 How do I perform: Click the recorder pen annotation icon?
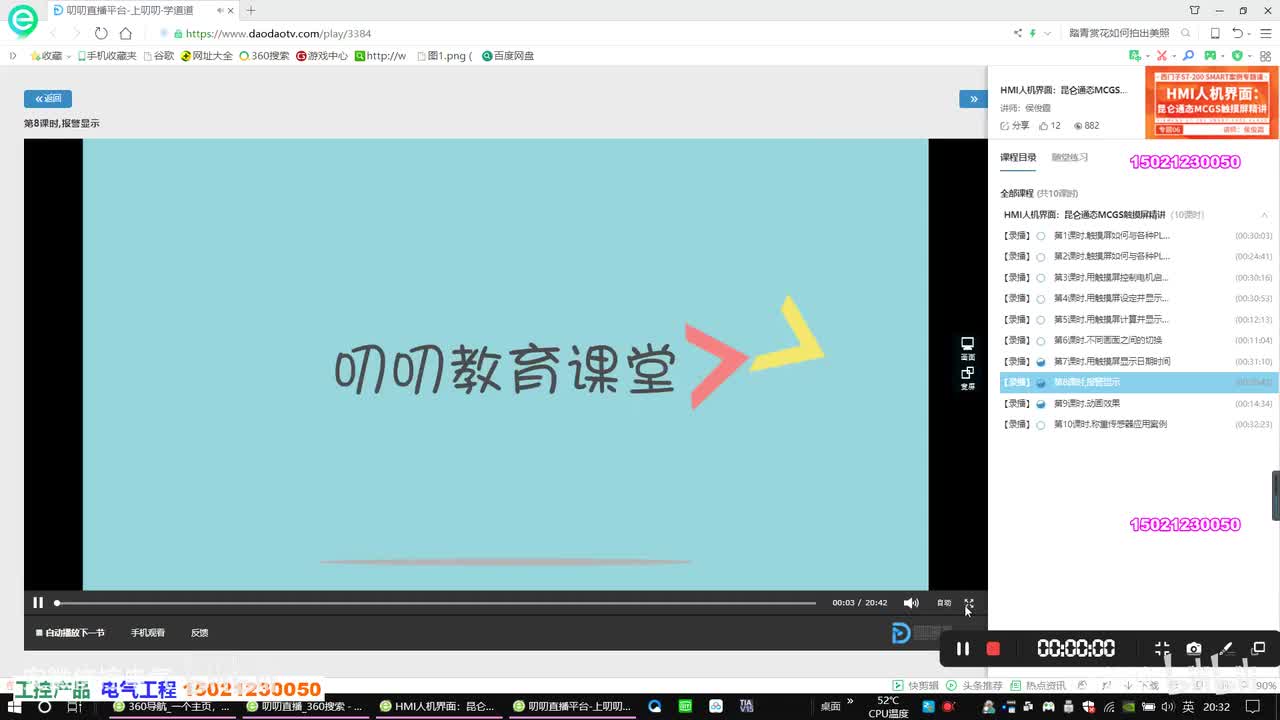pos(1226,649)
